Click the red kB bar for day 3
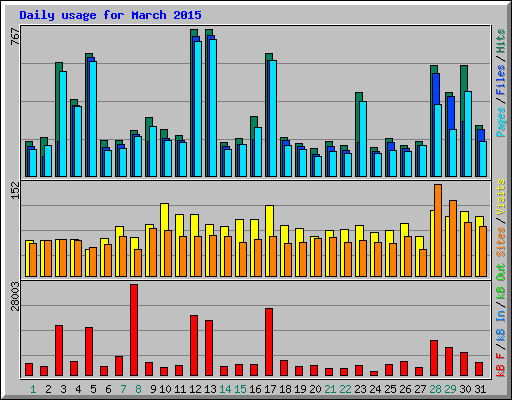The height and width of the screenshot is (400, 512). pos(59,351)
